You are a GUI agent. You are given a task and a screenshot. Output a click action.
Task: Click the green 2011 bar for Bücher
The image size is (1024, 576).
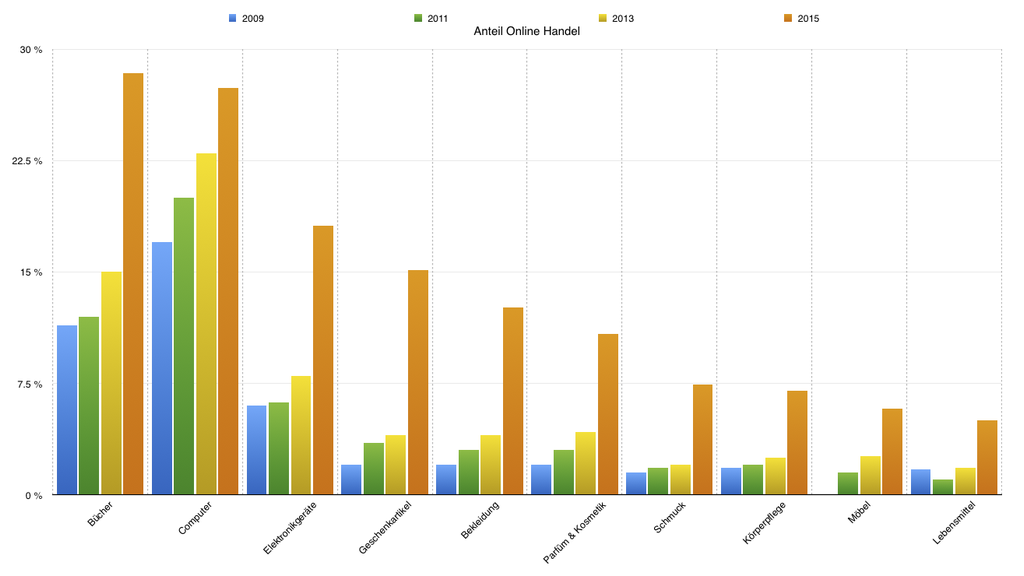coord(89,405)
